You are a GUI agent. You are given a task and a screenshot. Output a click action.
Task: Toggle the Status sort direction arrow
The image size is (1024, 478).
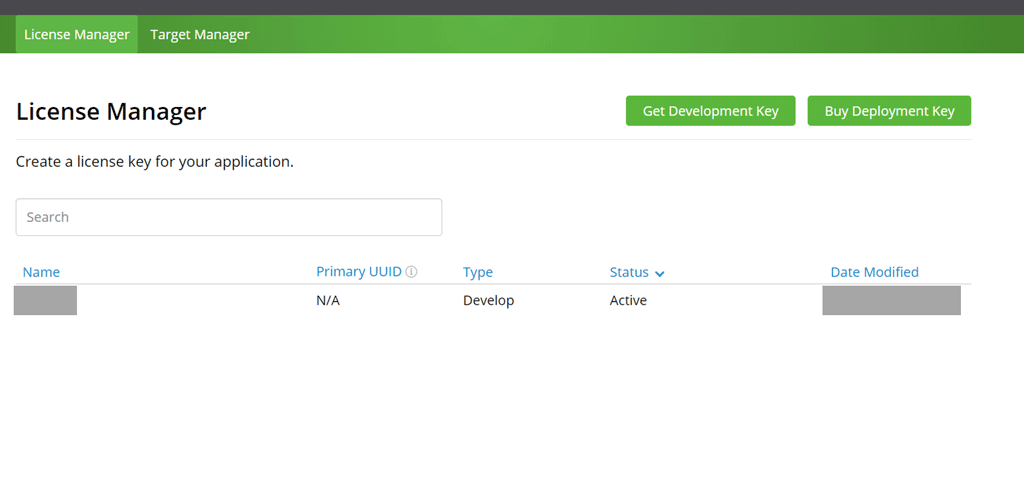(660, 274)
